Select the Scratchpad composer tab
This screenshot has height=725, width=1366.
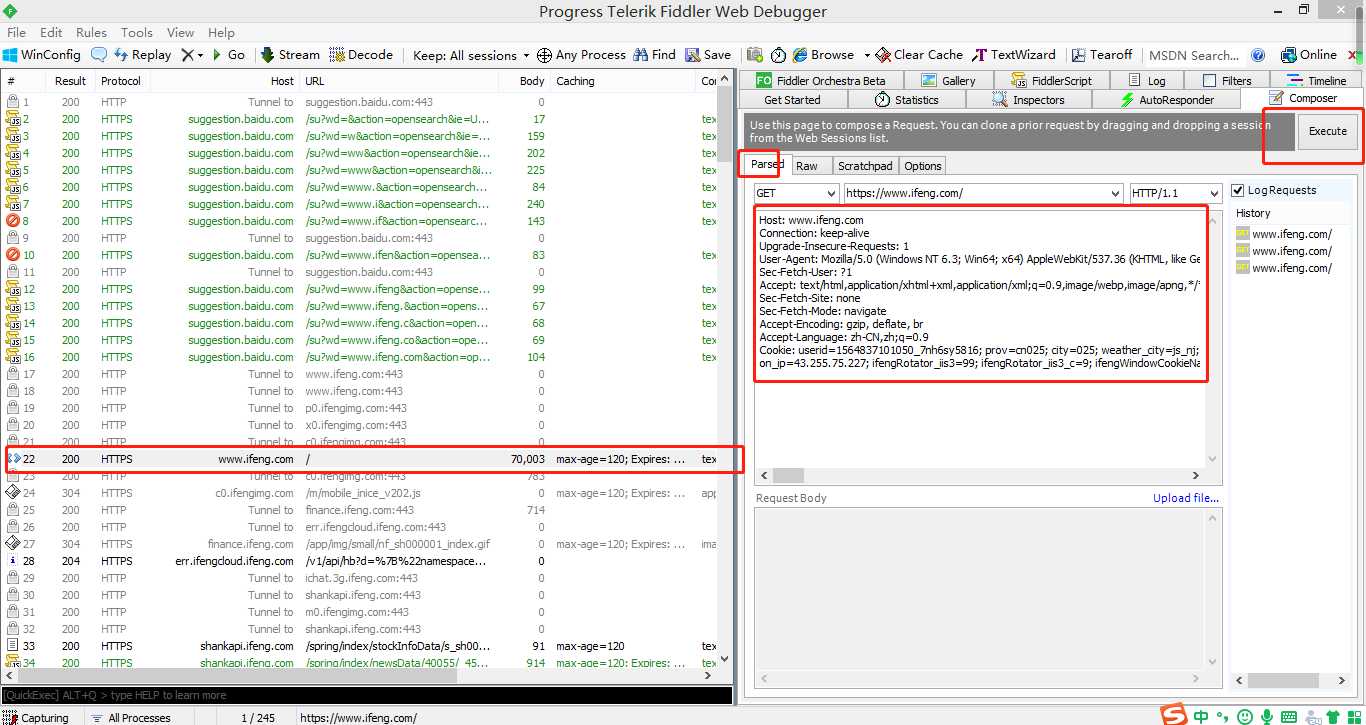(865, 166)
